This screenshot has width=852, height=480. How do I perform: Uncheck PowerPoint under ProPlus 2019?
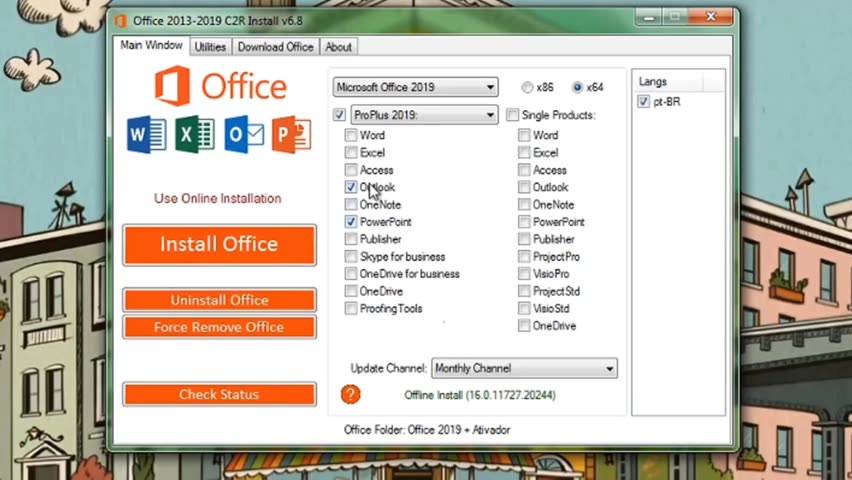coord(351,222)
